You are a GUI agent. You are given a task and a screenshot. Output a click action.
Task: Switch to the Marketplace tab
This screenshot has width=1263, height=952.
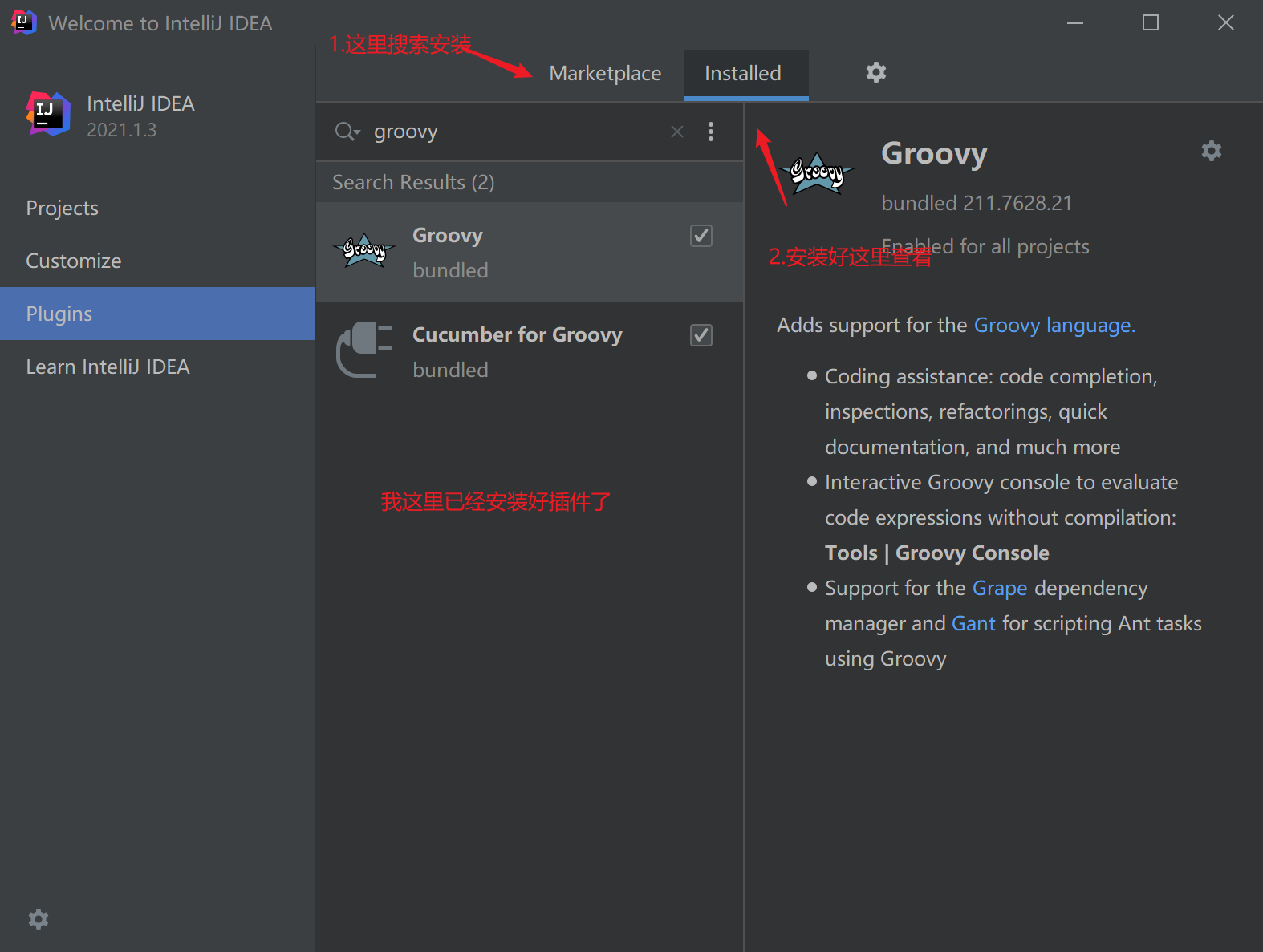coord(605,74)
